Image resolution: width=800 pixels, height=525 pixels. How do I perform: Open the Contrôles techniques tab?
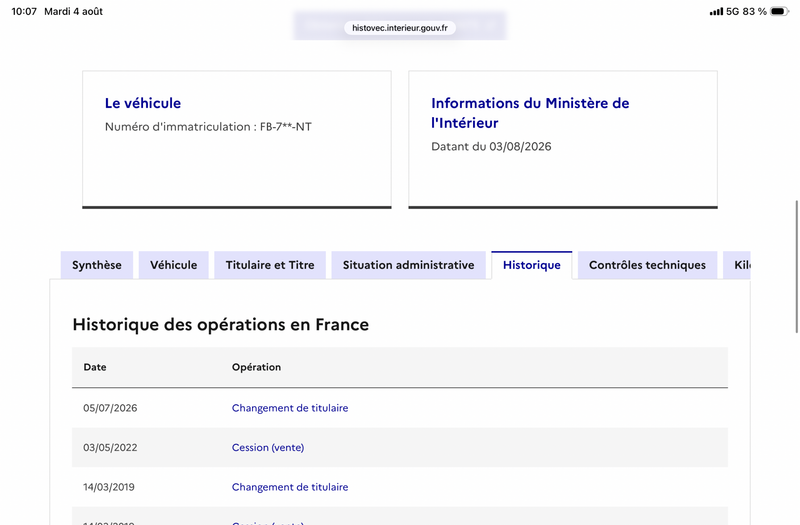tap(647, 265)
